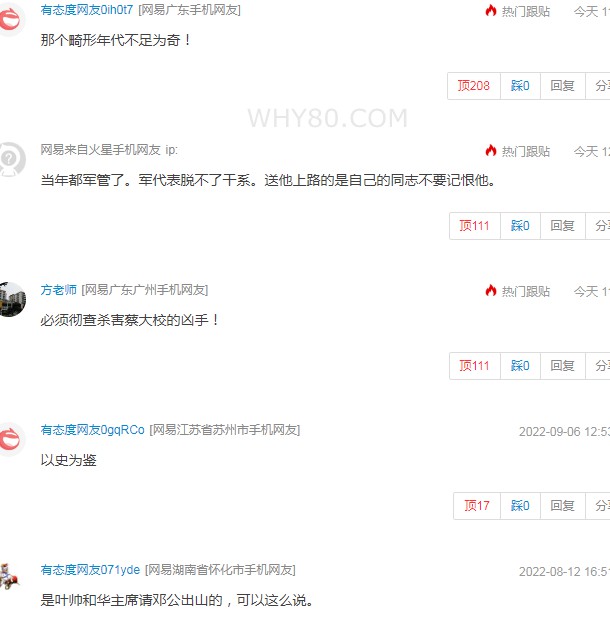610x620 pixels.
Task: Click flame icon on 方老师's comment
Action: (491, 291)
